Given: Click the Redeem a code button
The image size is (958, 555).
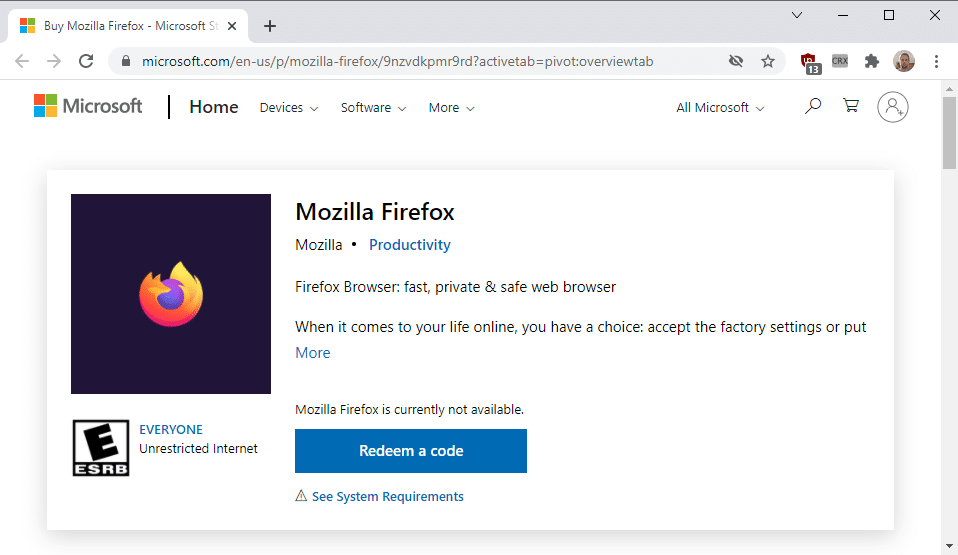Looking at the screenshot, I should 411,451.
